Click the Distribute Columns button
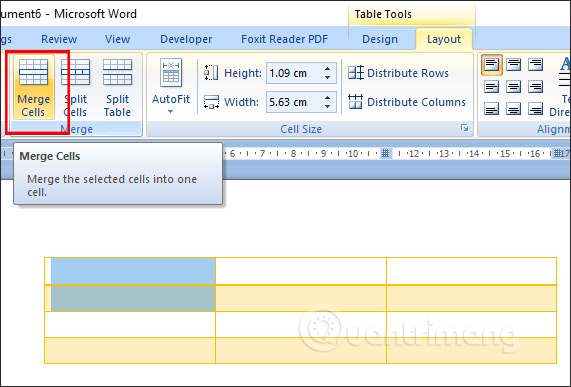571x387 pixels. (x=407, y=102)
